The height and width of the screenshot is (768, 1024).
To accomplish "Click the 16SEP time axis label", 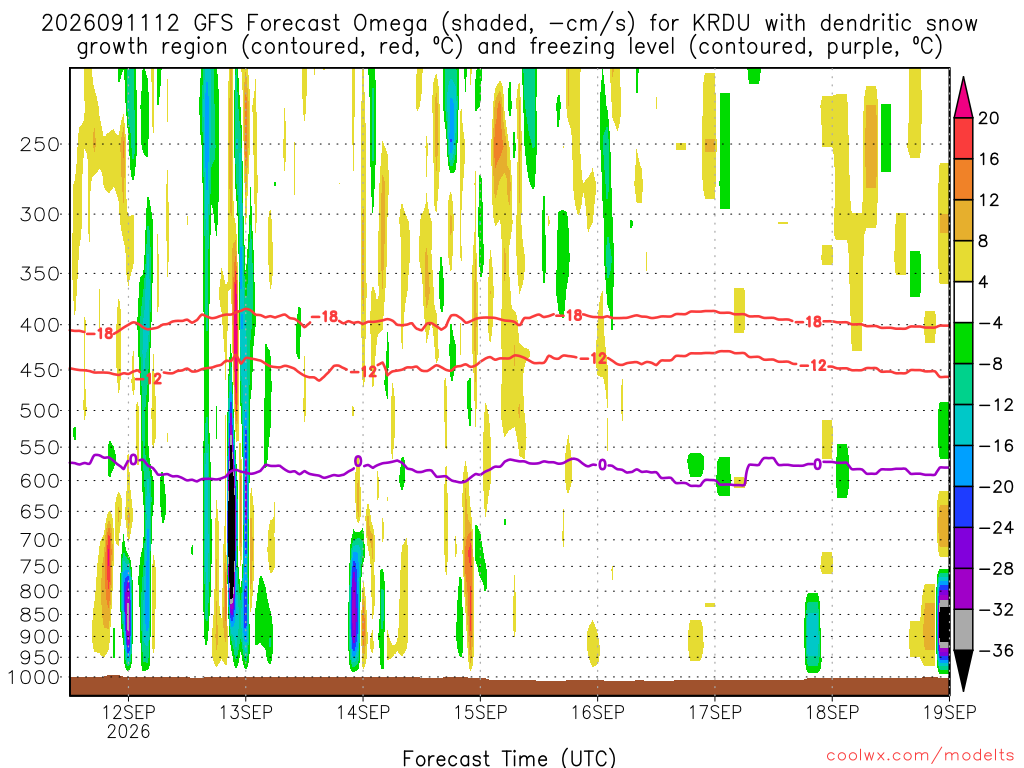I will (598, 712).
